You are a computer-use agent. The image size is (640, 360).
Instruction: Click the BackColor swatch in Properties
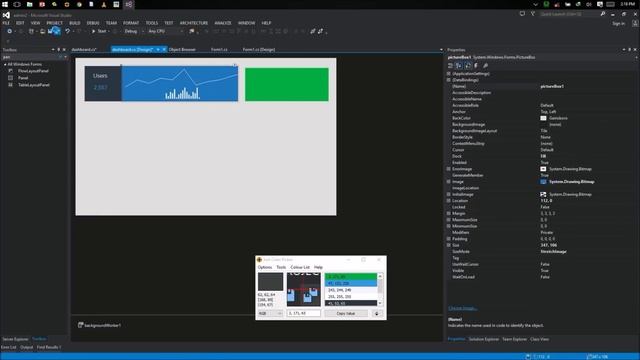[x=543, y=118]
